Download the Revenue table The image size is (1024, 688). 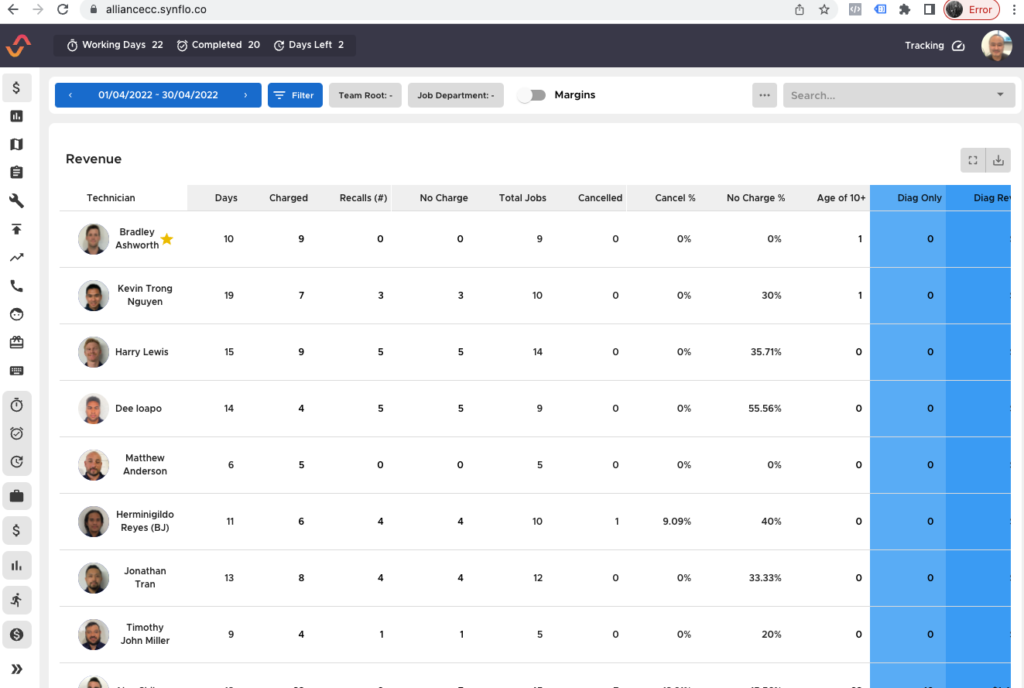click(x=998, y=160)
